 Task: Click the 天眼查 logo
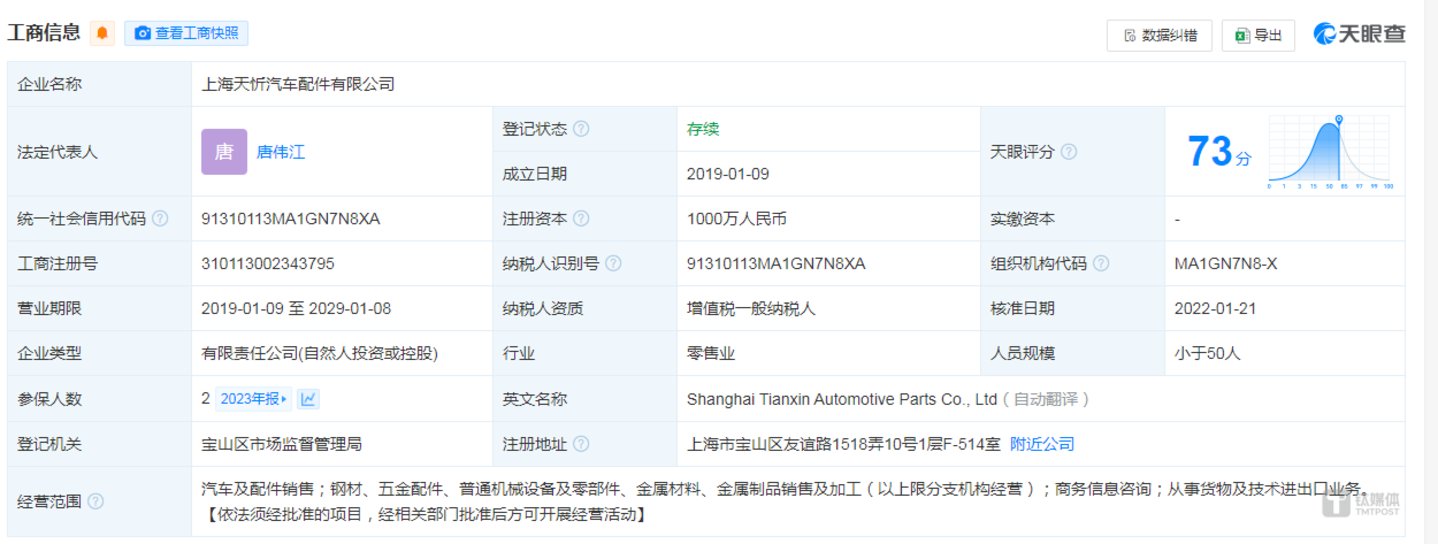point(1360,34)
